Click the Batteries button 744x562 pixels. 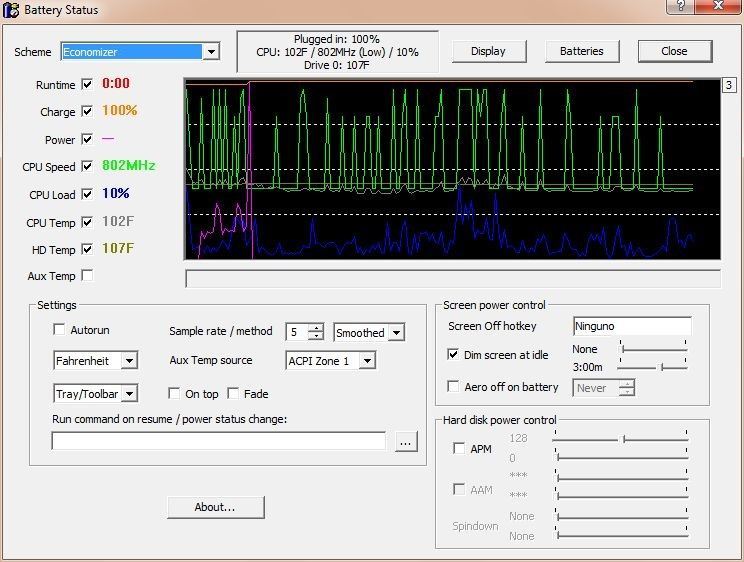click(x=582, y=51)
